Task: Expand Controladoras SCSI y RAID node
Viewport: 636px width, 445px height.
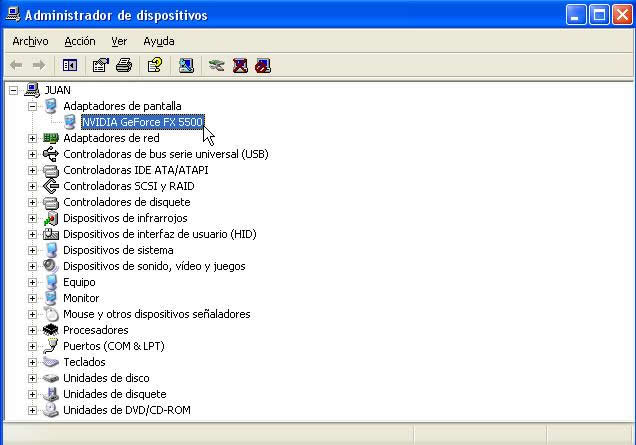Action: (x=32, y=186)
